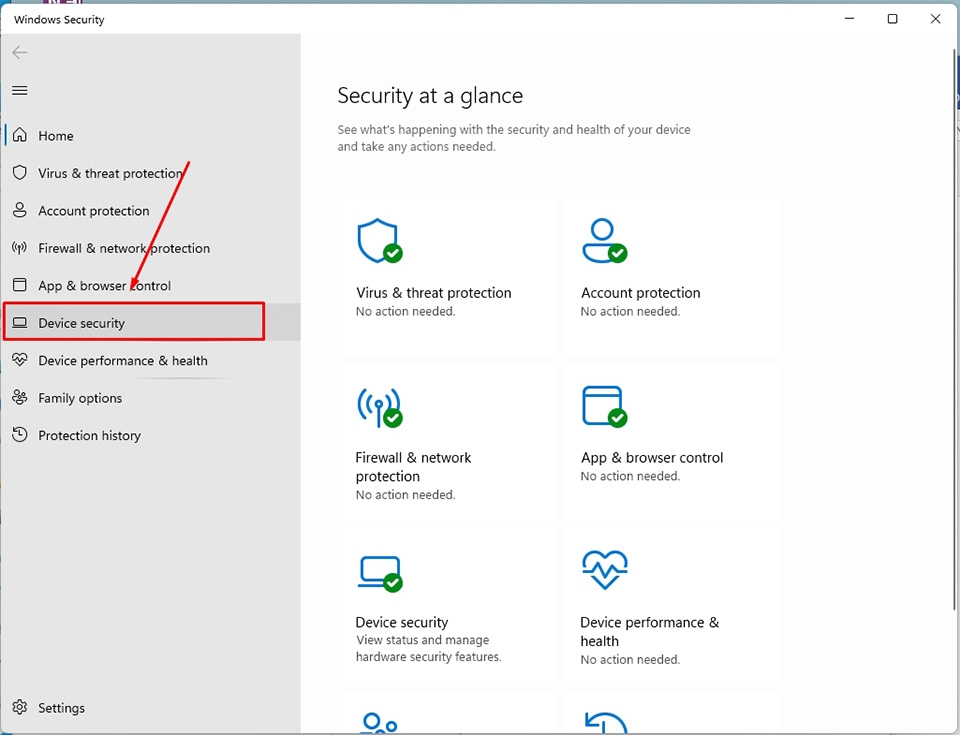The image size is (960, 735).
Task: Open App & browser control tile icon
Action: pyautogui.click(x=604, y=404)
